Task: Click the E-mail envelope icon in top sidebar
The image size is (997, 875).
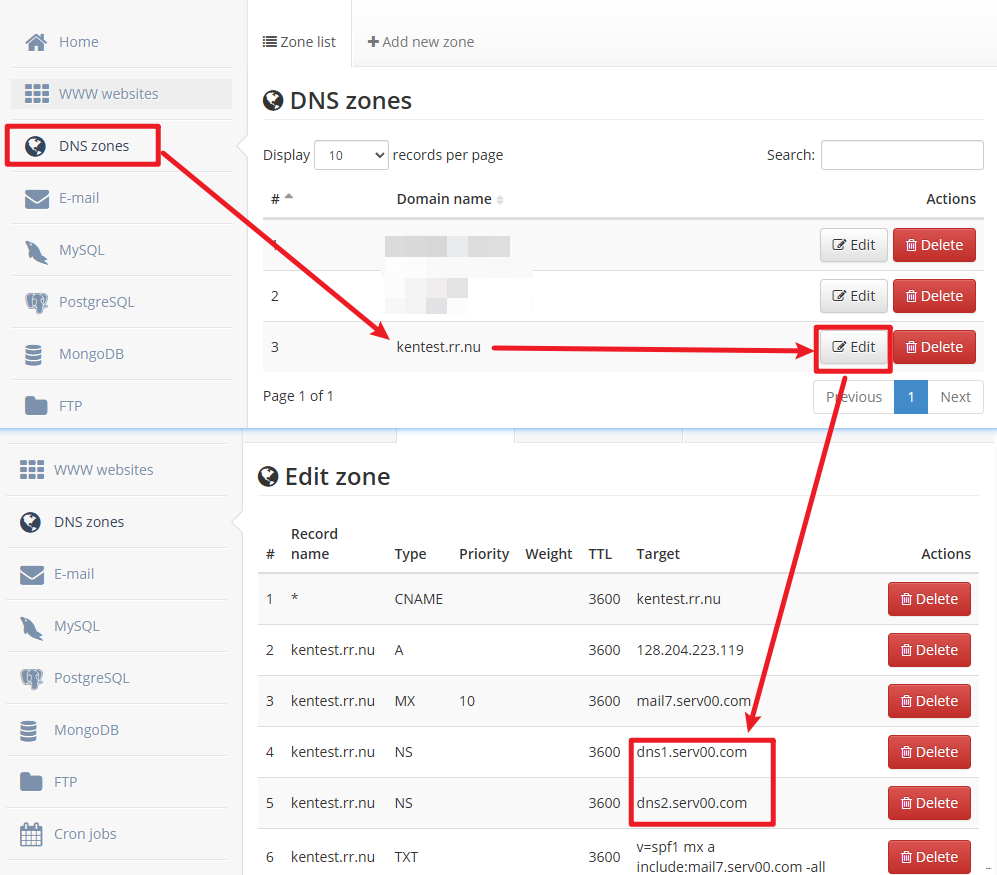Action: click(x=37, y=198)
